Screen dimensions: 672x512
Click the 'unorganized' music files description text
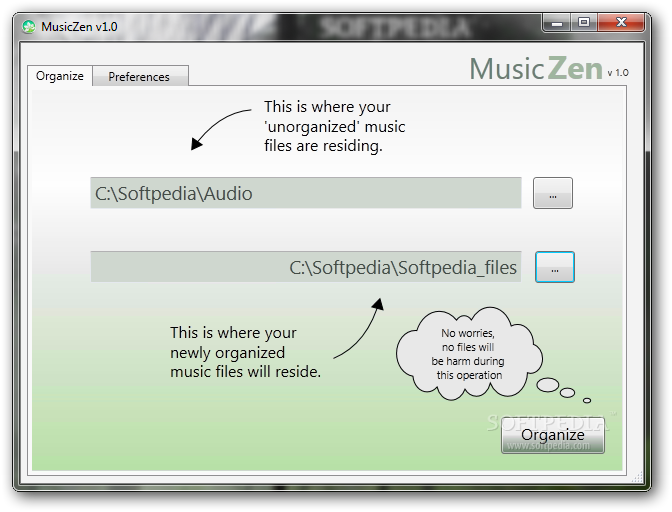click(334, 126)
